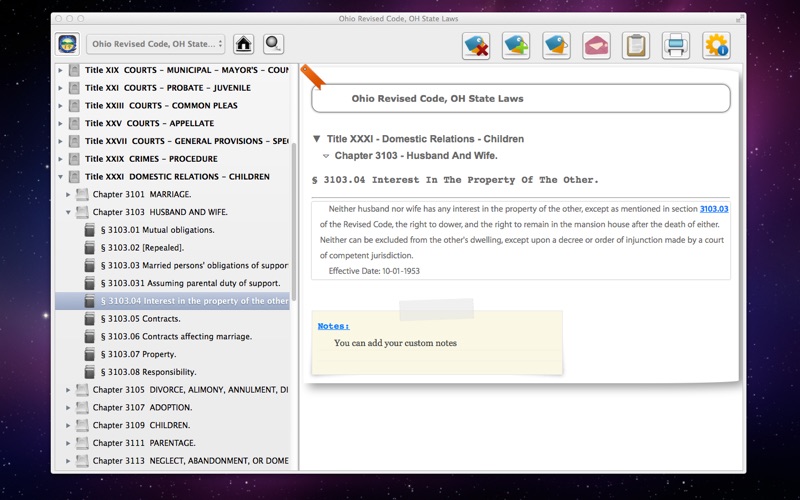Image resolution: width=800 pixels, height=500 pixels.
Task: Click Title XXIII COURTS - COMMON PLEAS label
Action: pyautogui.click(x=161, y=106)
